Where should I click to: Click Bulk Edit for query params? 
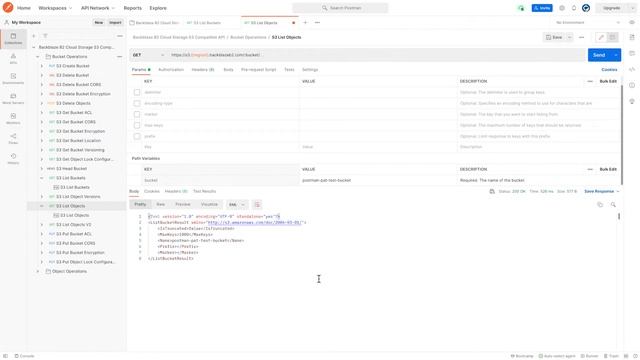point(608,81)
